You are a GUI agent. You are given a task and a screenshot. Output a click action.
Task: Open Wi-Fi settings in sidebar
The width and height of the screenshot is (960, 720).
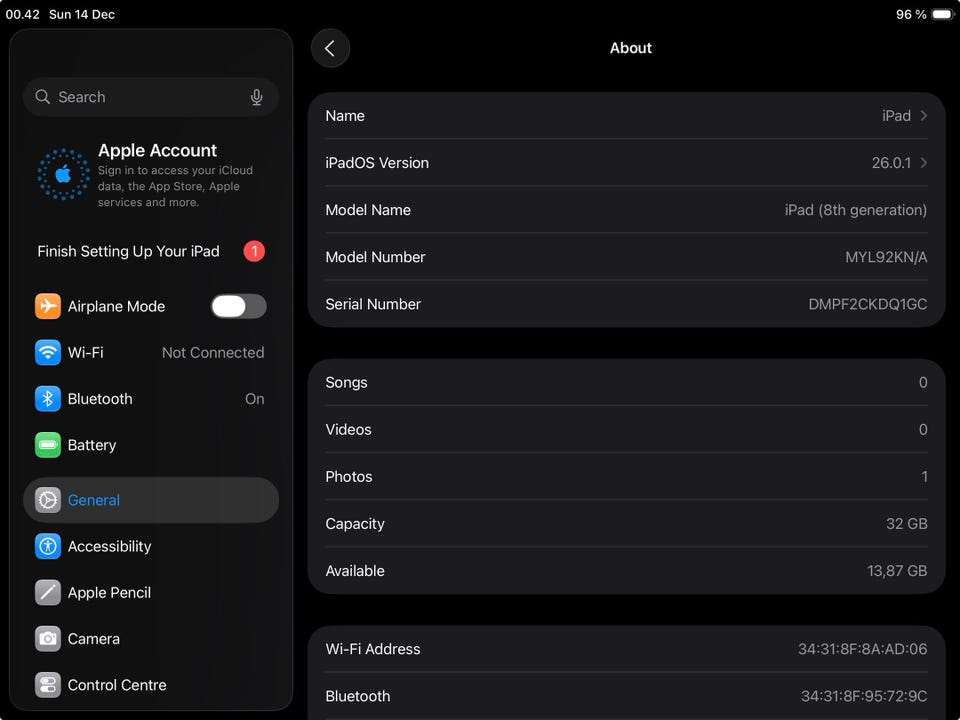[151, 353]
